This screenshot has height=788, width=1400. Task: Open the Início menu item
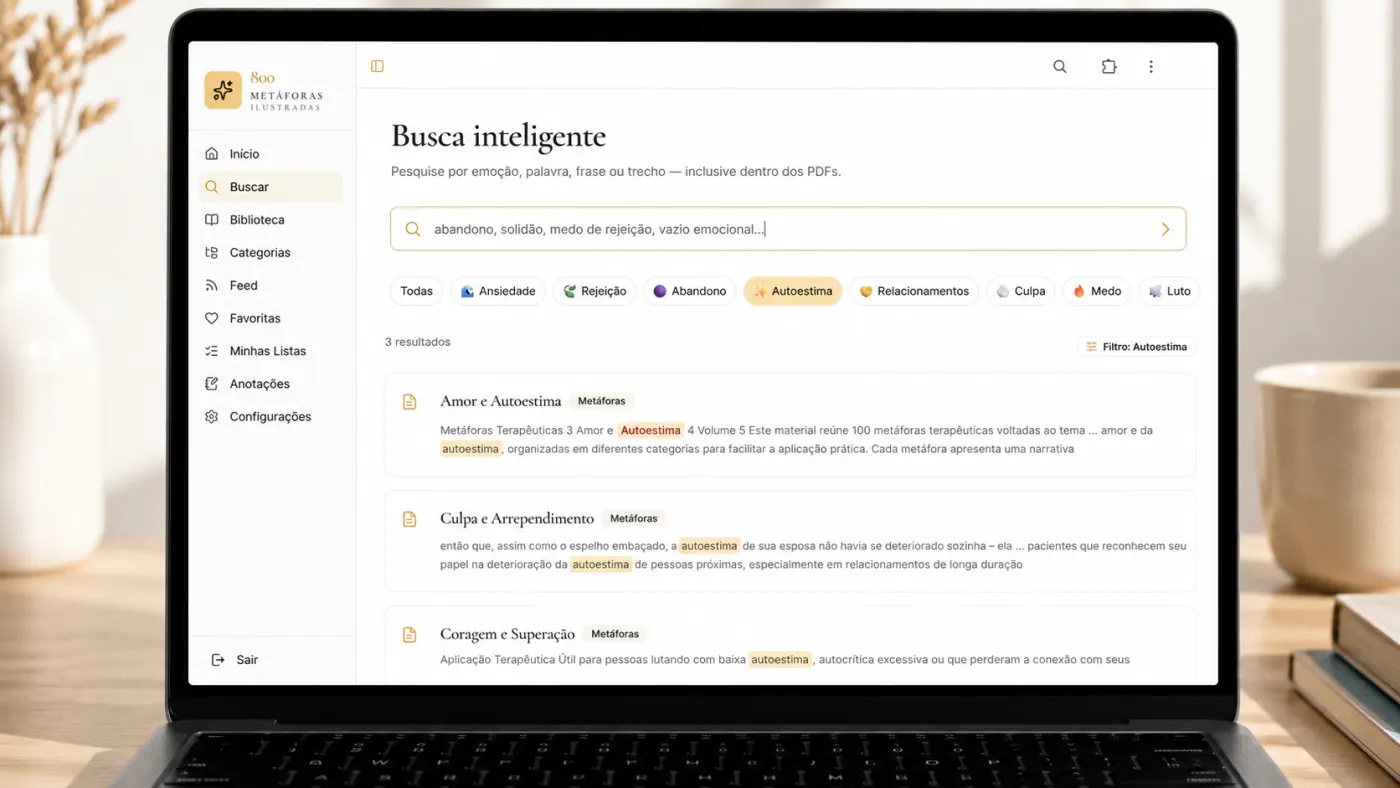pyautogui.click(x=272, y=154)
